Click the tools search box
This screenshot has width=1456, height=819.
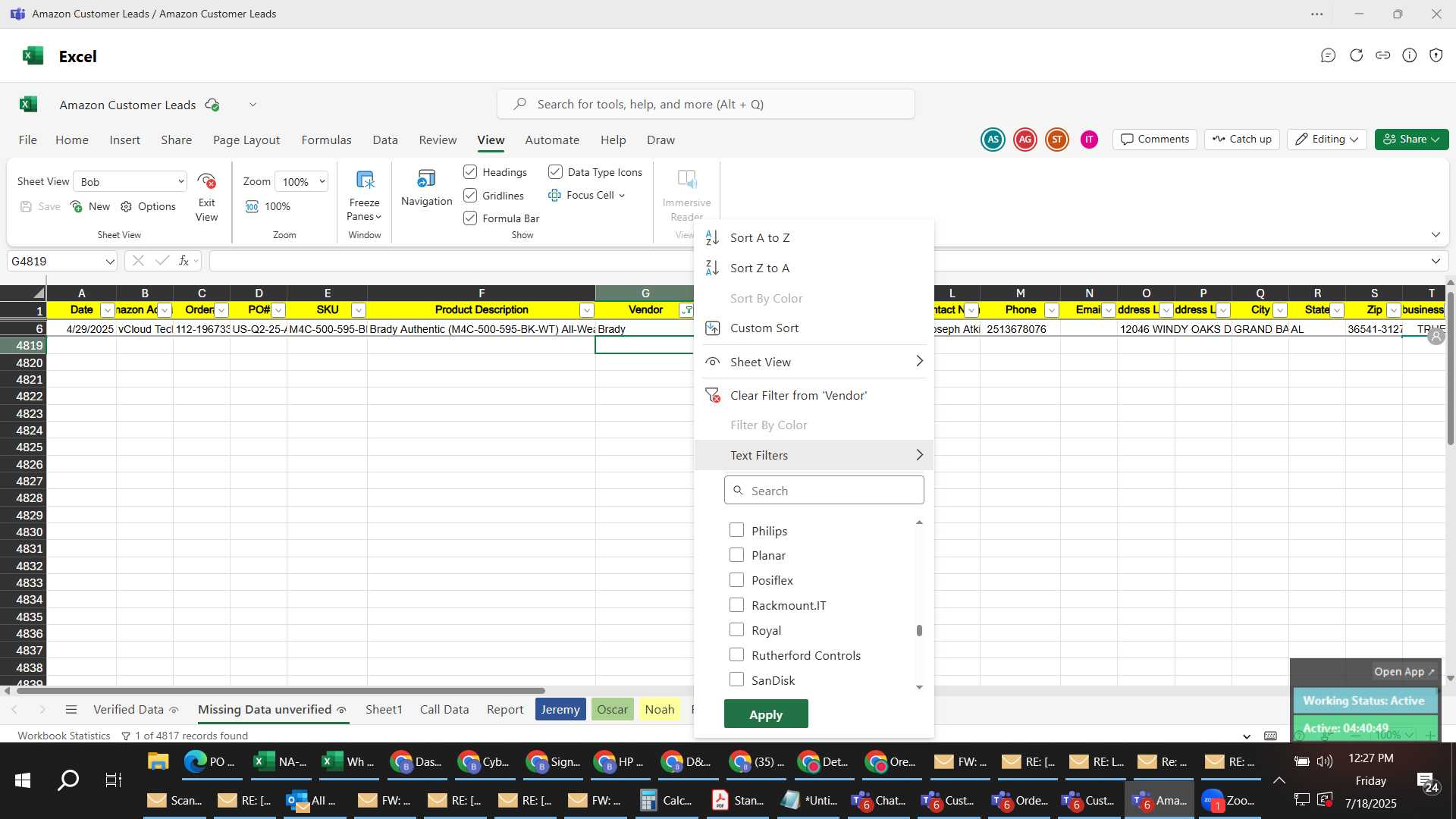tap(706, 104)
